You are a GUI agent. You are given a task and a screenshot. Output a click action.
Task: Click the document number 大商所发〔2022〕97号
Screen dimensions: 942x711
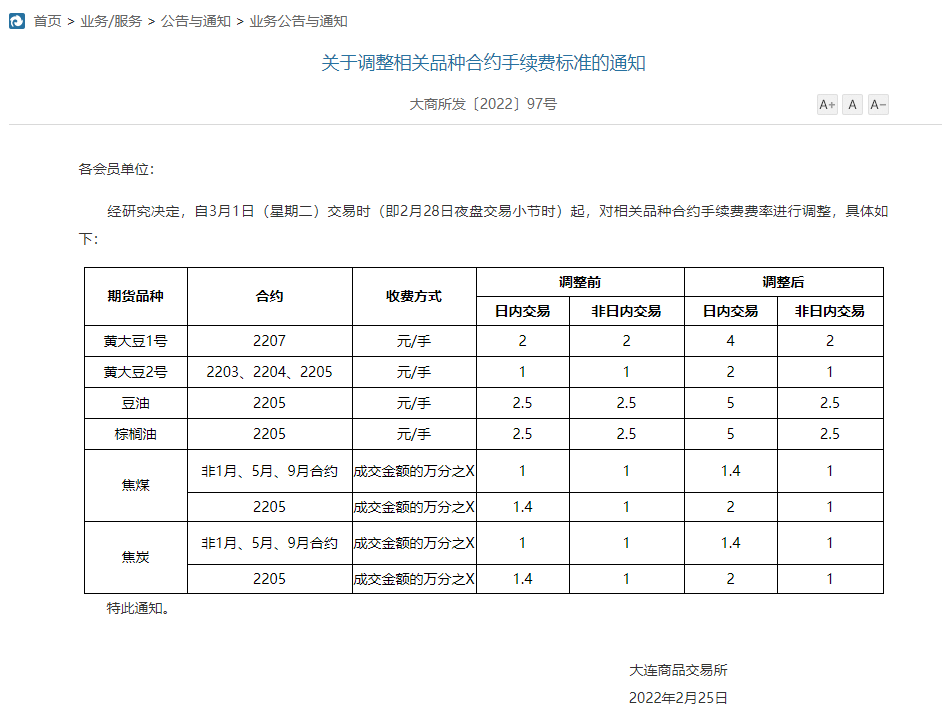(483, 104)
